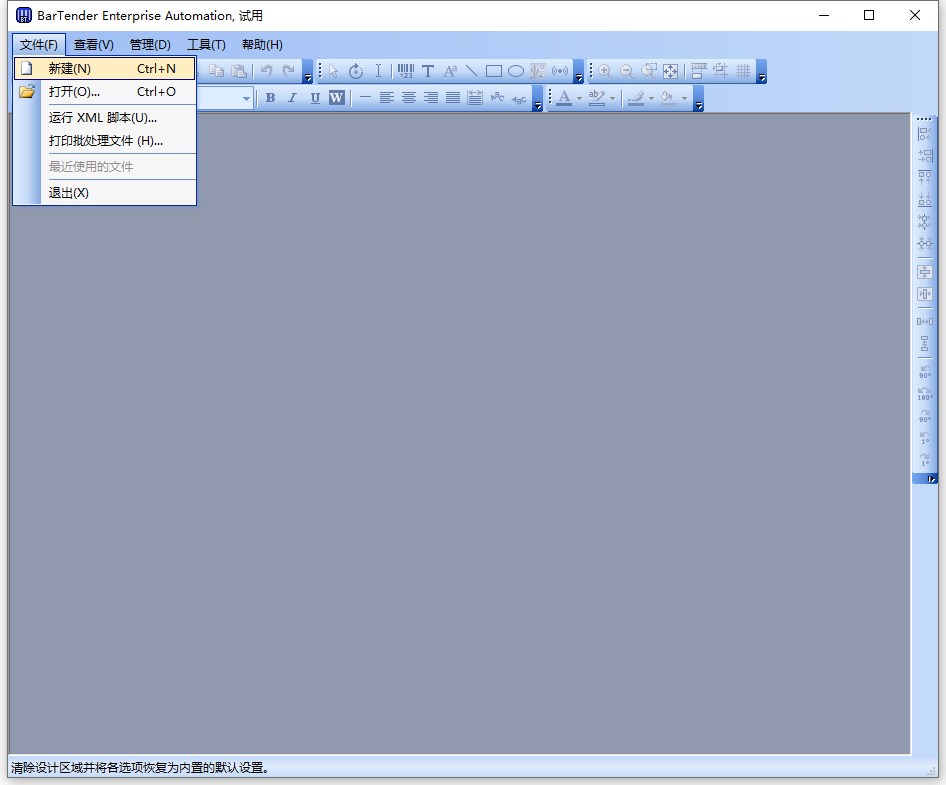This screenshot has width=946, height=785.
Task: Click the align bottom edges icon in side toolbar
Action: 924,200
